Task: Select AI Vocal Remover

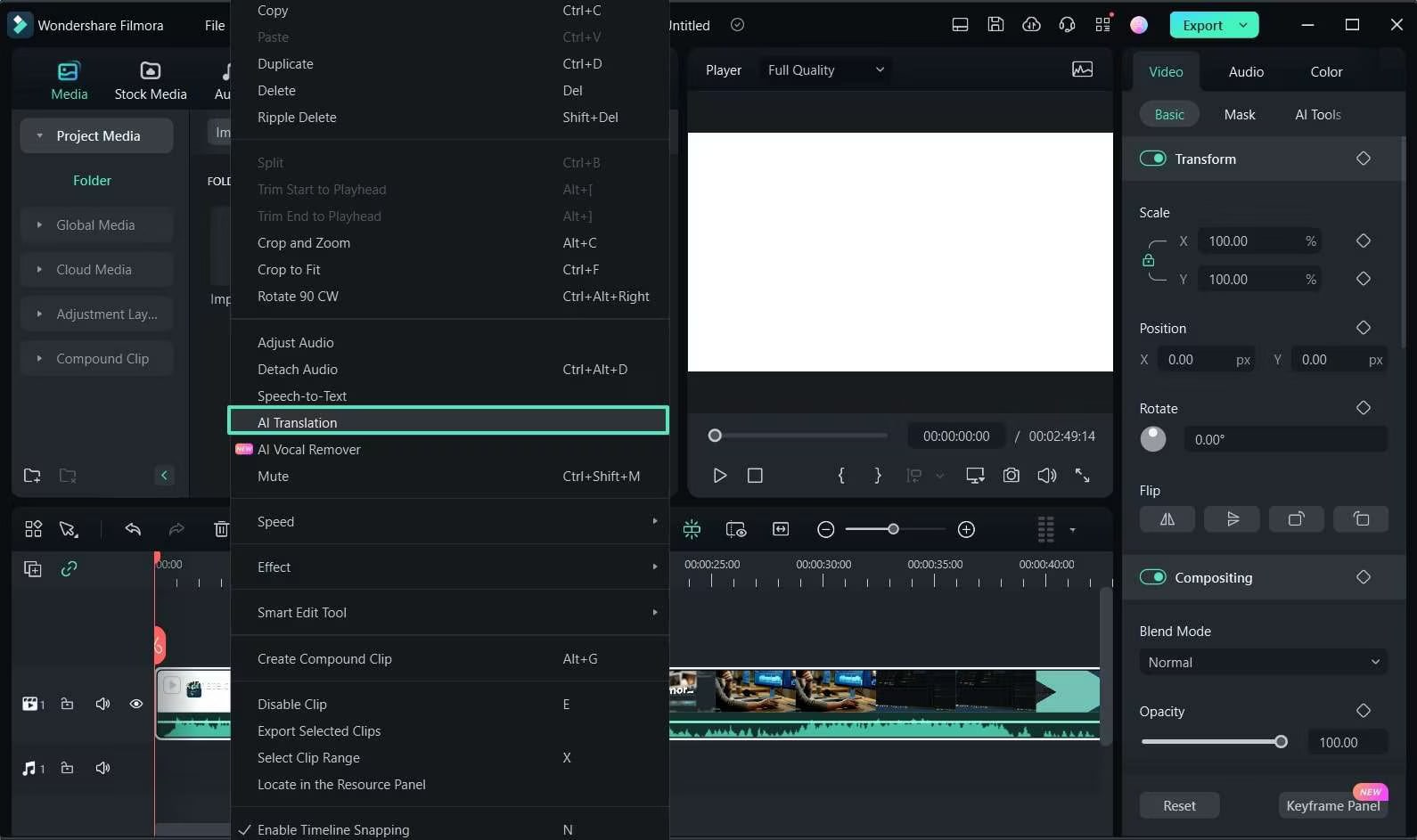Action: pos(449,450)
